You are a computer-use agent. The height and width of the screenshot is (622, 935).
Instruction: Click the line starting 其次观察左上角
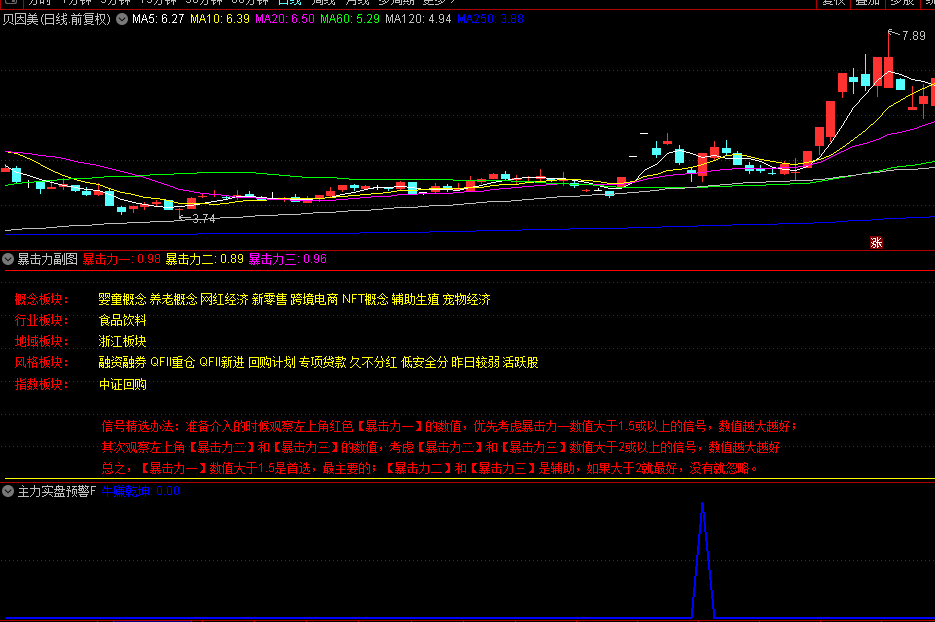(441, 447)
